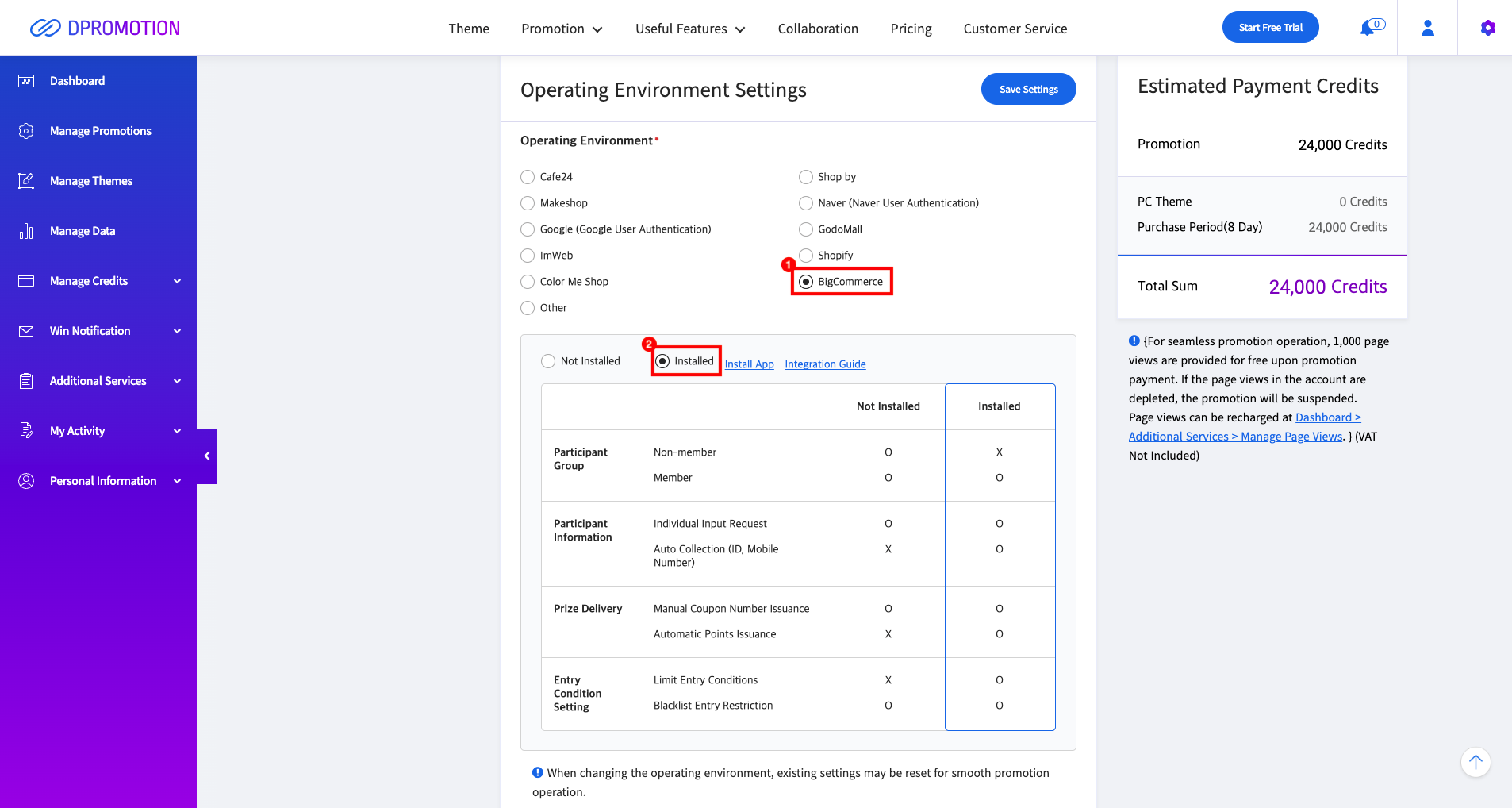Click the My Activity document icon

26,431
